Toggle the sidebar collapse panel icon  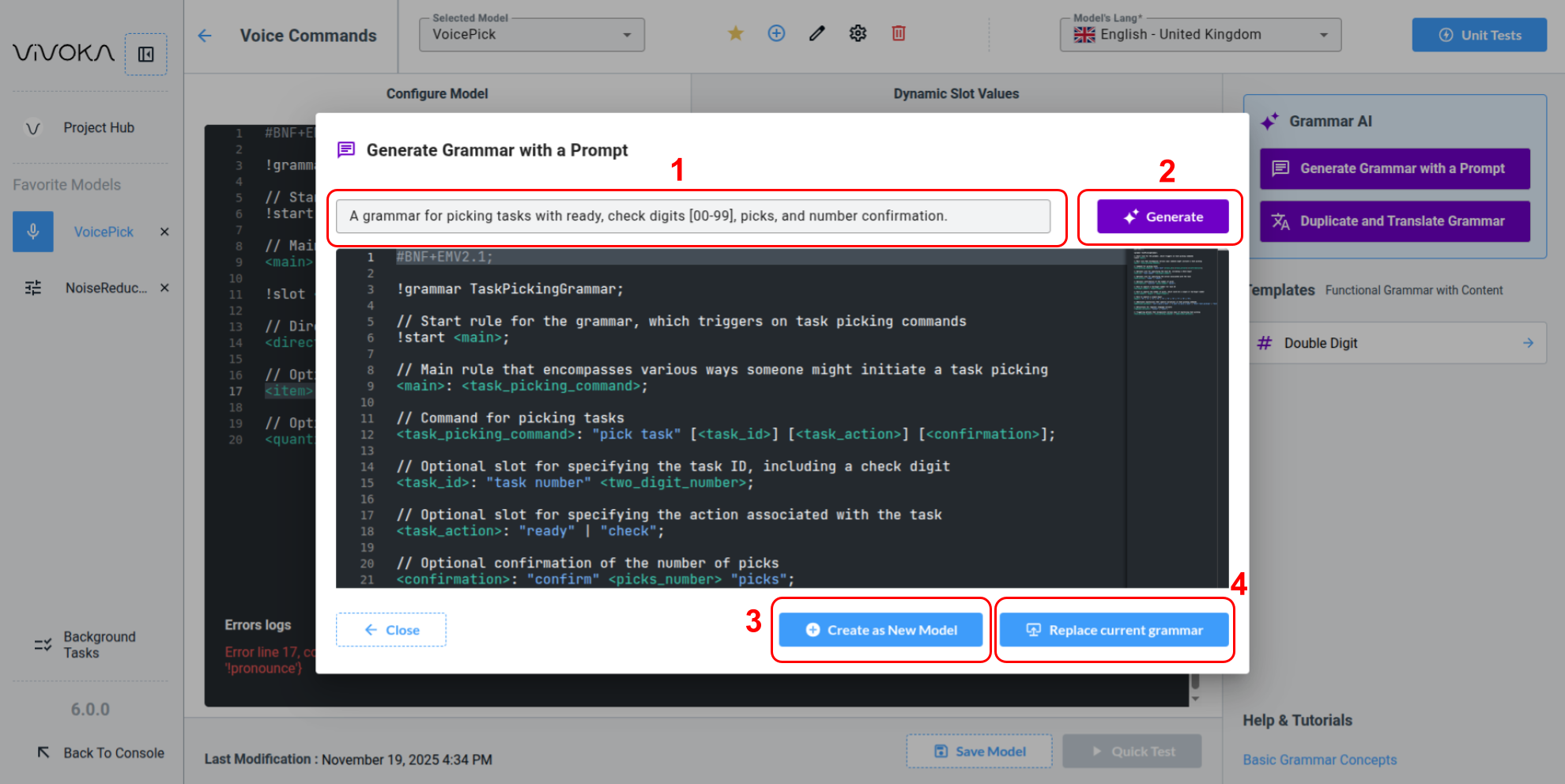pyautogui.click(x=146, y=55)
